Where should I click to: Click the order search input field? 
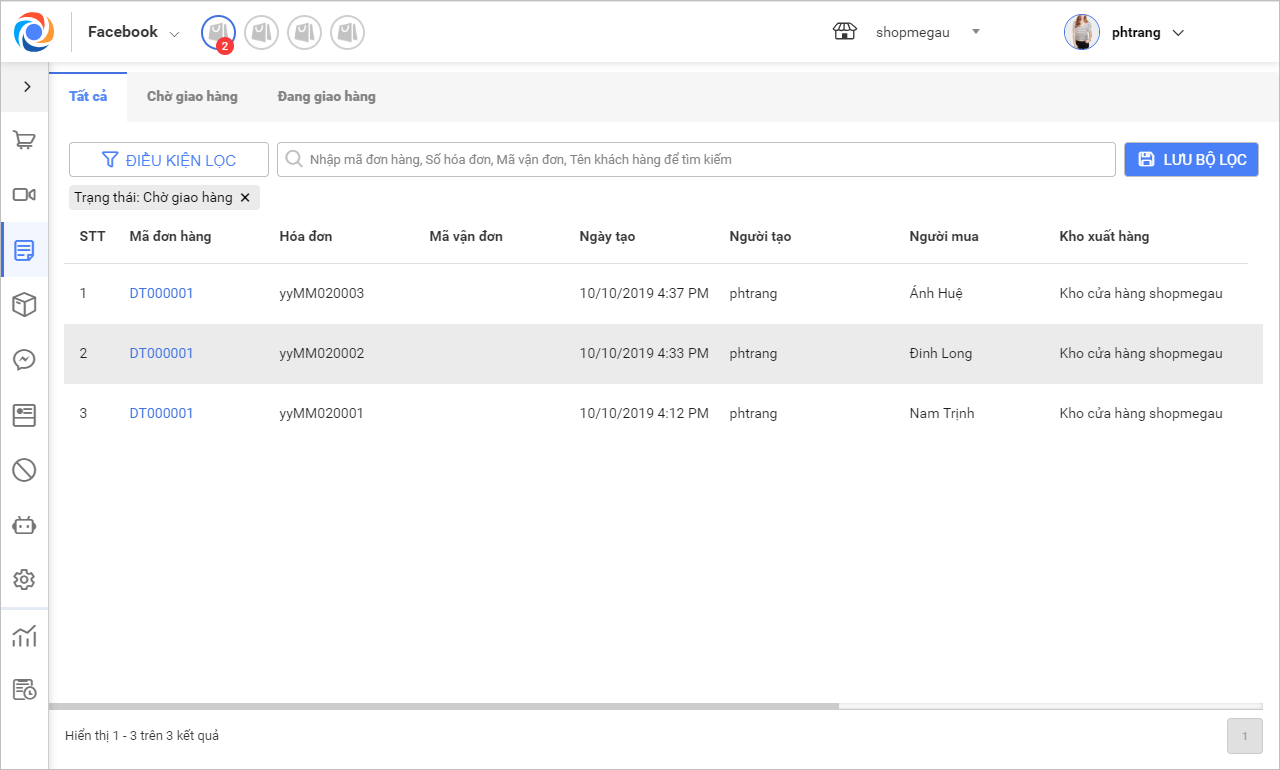pyautogui.click(x=700, y=160)
